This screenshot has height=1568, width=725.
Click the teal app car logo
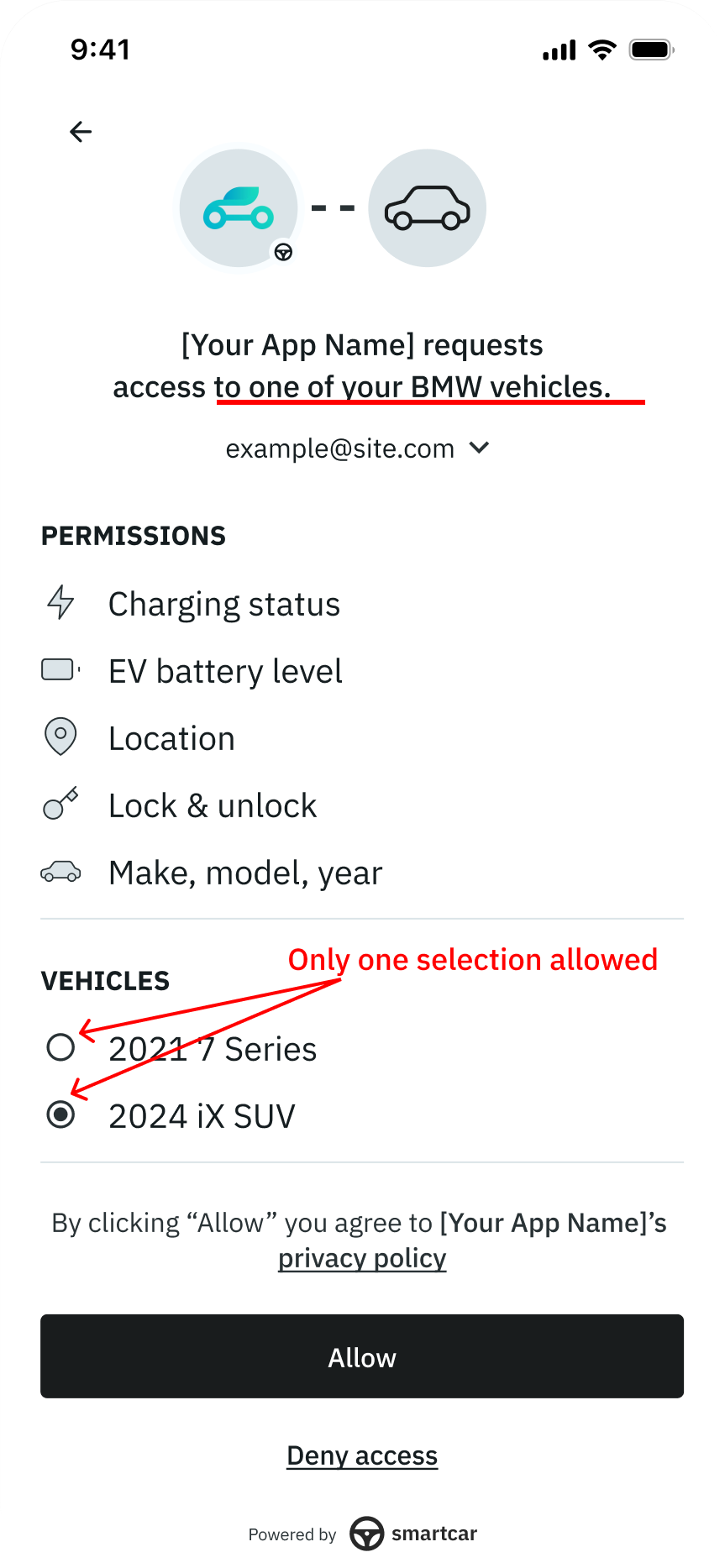(239, 208)
